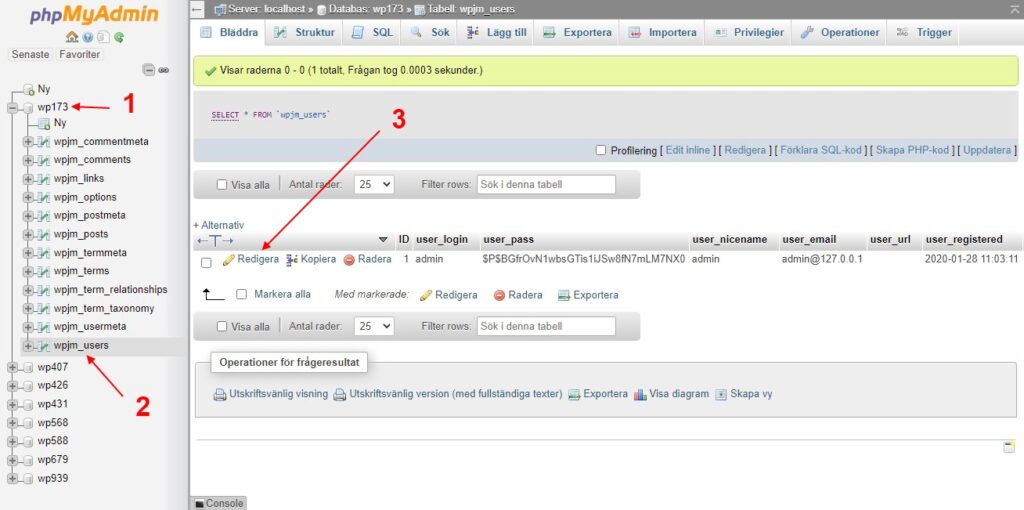Collapse all tree nodes with minus icon
1024x510 pixels.
tap(149, 70)
